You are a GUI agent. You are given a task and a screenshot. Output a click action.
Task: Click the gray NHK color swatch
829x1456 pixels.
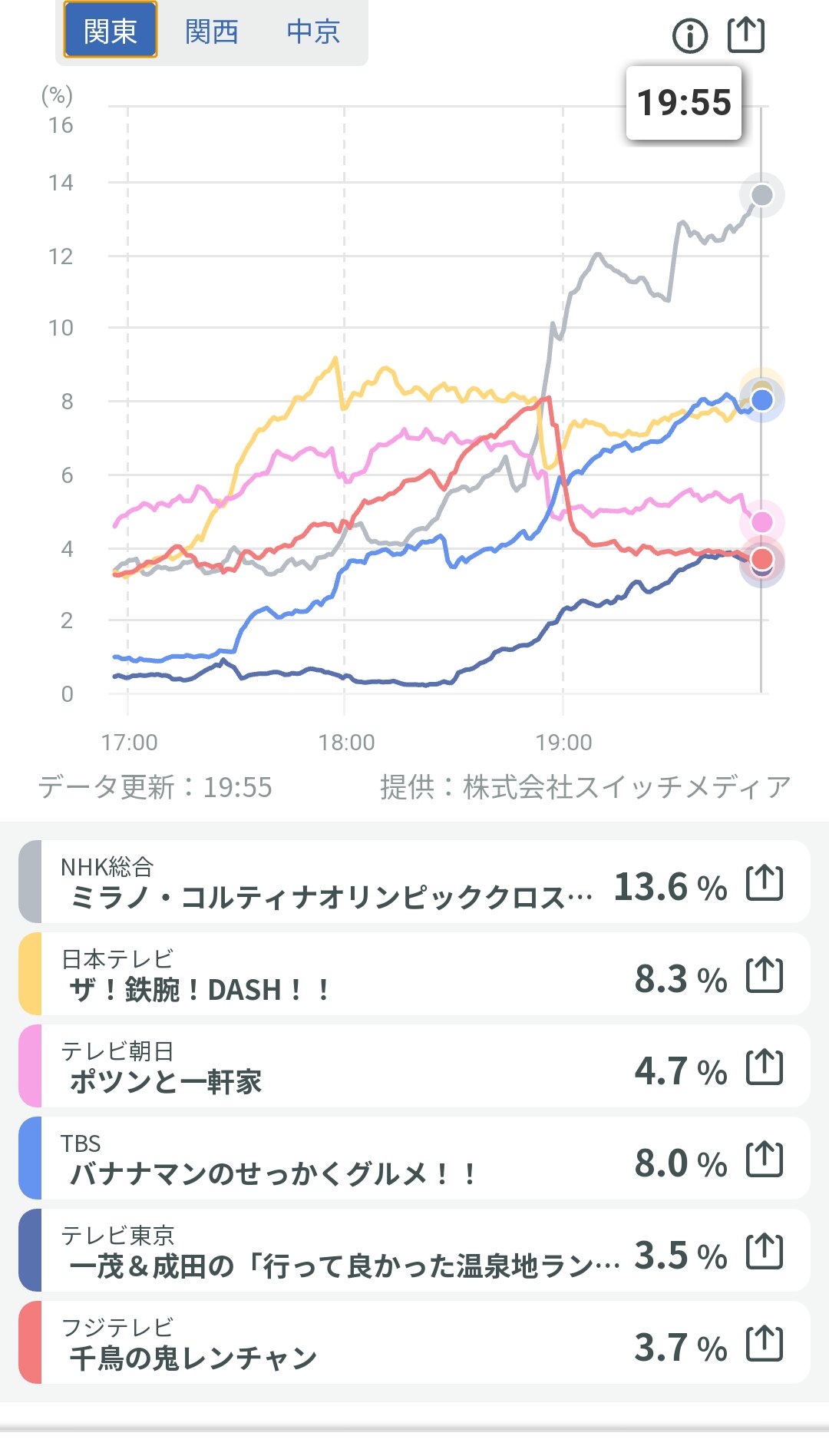pos(30,882)
